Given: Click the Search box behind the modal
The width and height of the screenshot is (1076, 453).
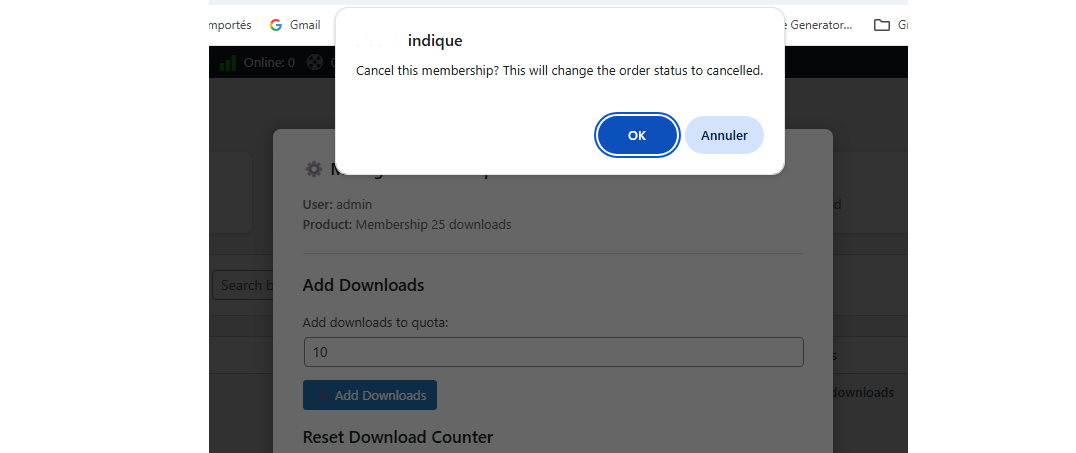Looking at the screenshot, I should 242,285.
